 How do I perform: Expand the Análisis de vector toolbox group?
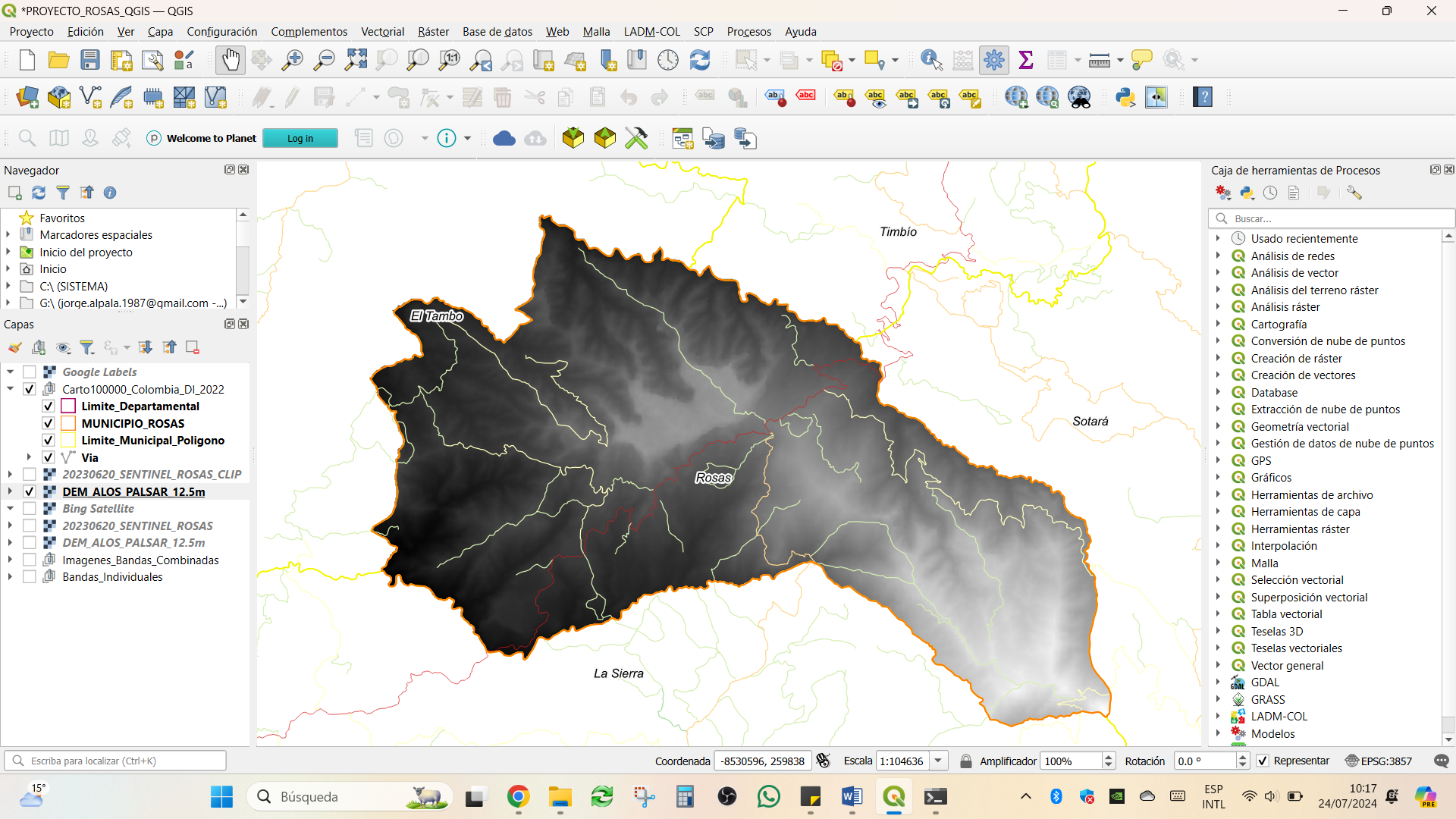point(1218,272)
